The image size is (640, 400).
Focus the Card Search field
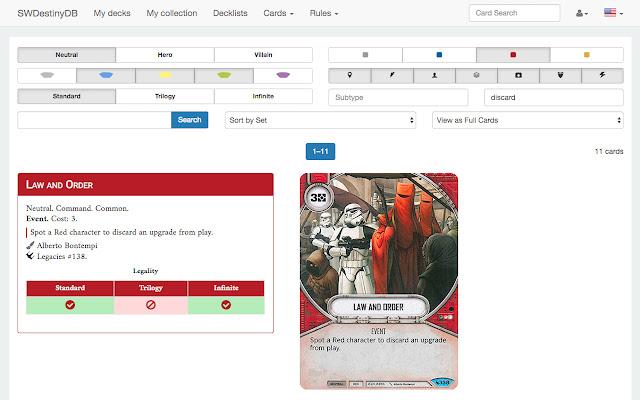514,13
